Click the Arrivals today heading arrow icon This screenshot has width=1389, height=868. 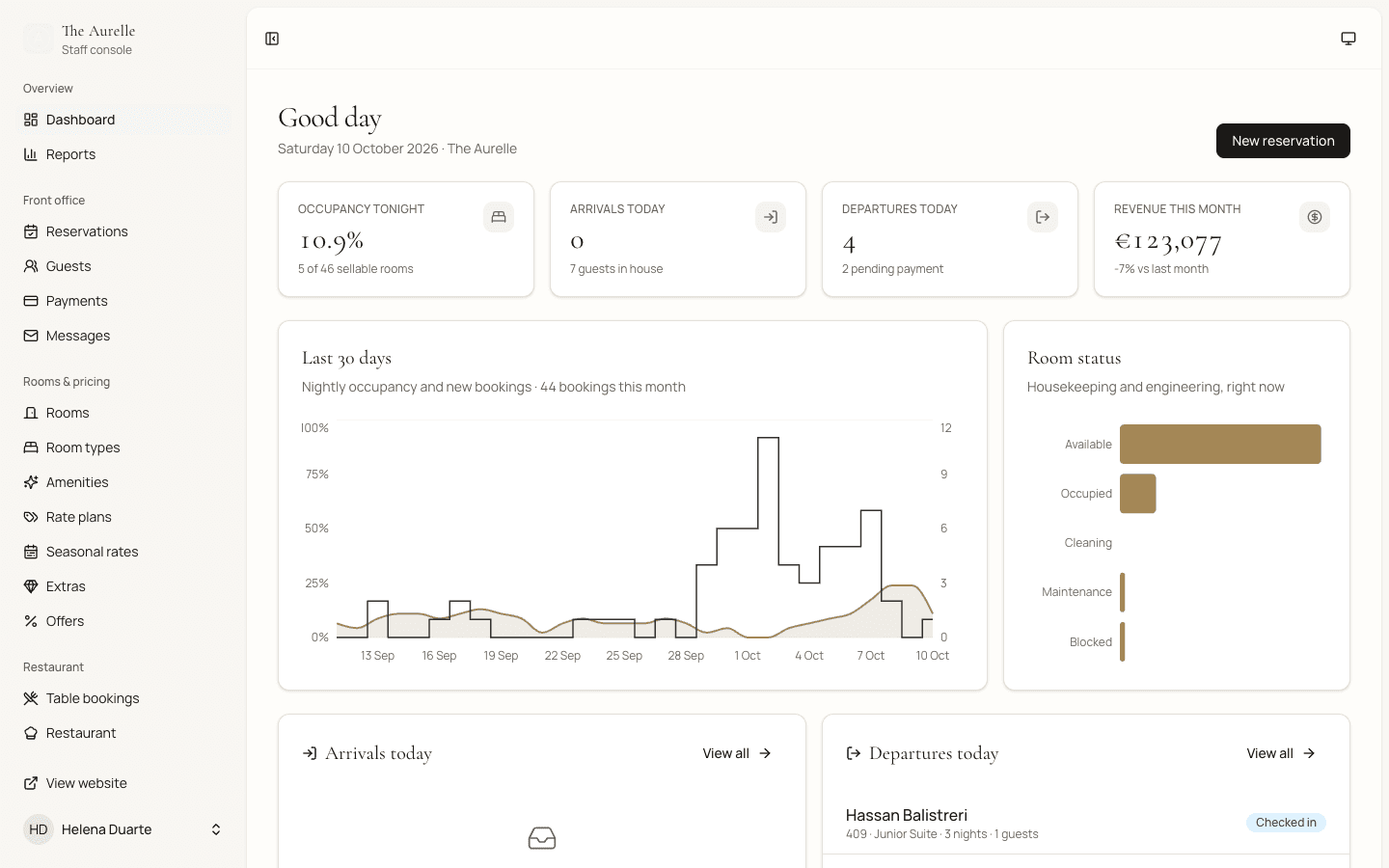310,753
